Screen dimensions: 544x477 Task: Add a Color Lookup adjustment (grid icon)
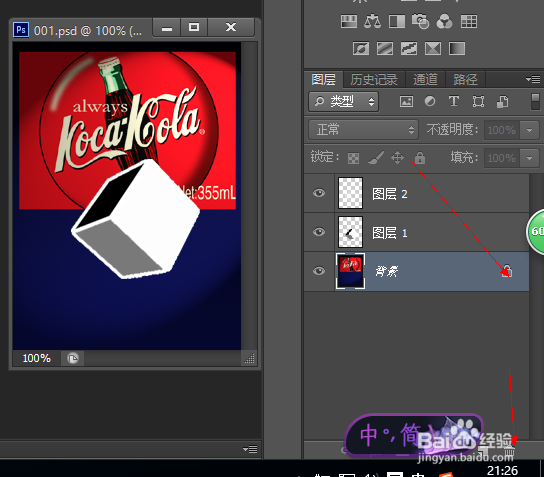click(469, 22)
